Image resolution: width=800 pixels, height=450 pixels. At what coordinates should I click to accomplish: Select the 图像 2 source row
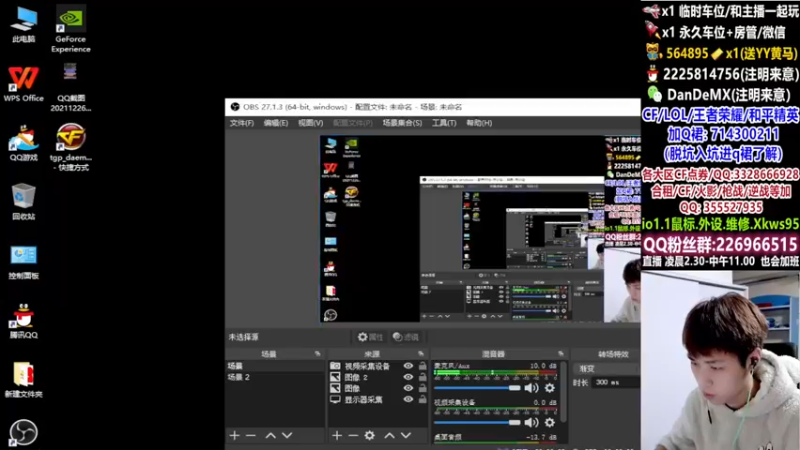click(x=378, y=377)
